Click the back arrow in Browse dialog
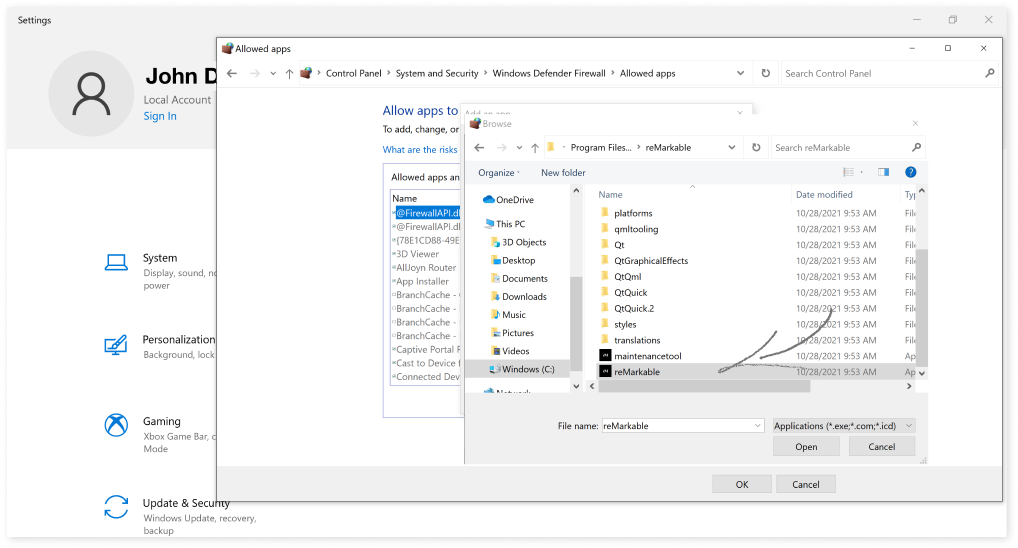The image size is (1018, 548). pos(480,148)
